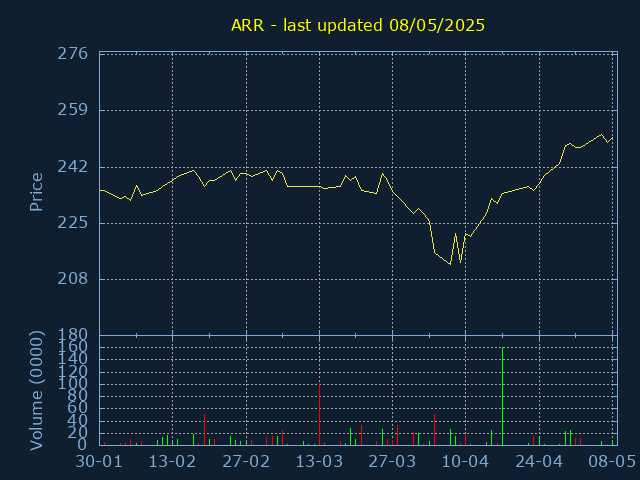Click the tall red volume bar at 13-03
Viewport: 640px width, 480px height.
tap(319, 414)
